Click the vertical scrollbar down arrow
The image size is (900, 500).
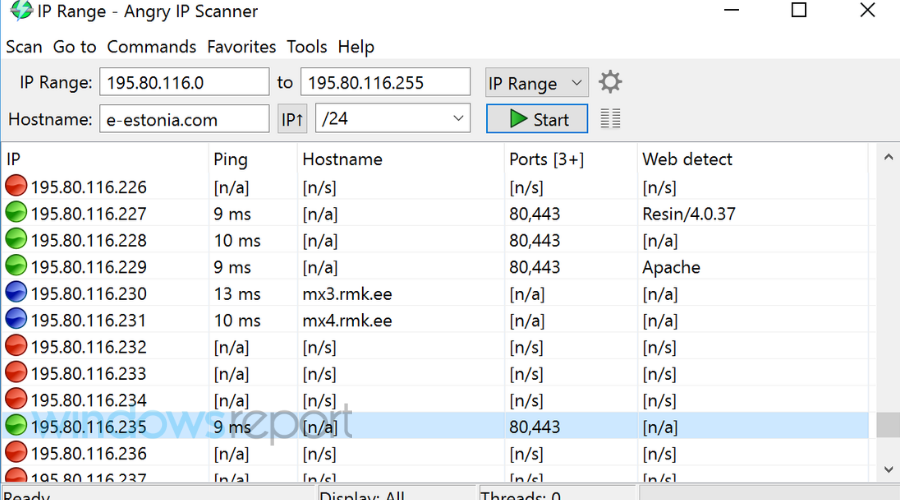[885, 468]
